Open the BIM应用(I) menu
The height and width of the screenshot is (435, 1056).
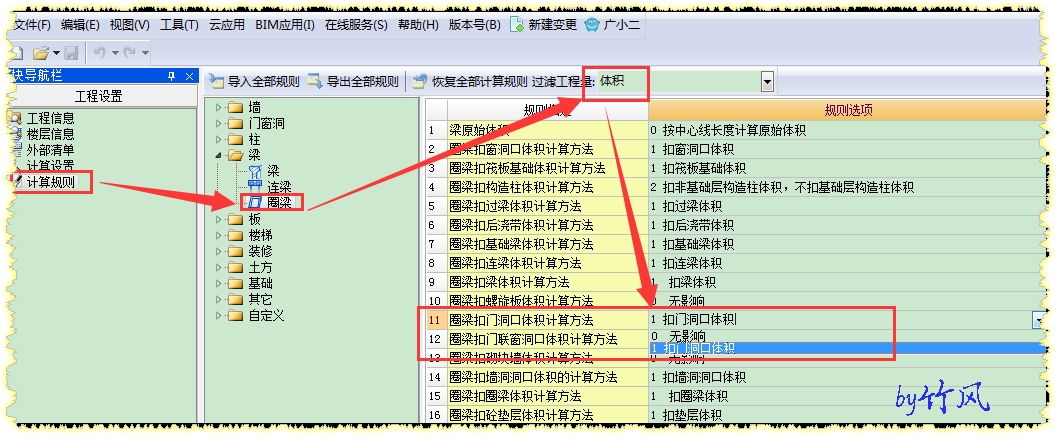coord(285,25)
